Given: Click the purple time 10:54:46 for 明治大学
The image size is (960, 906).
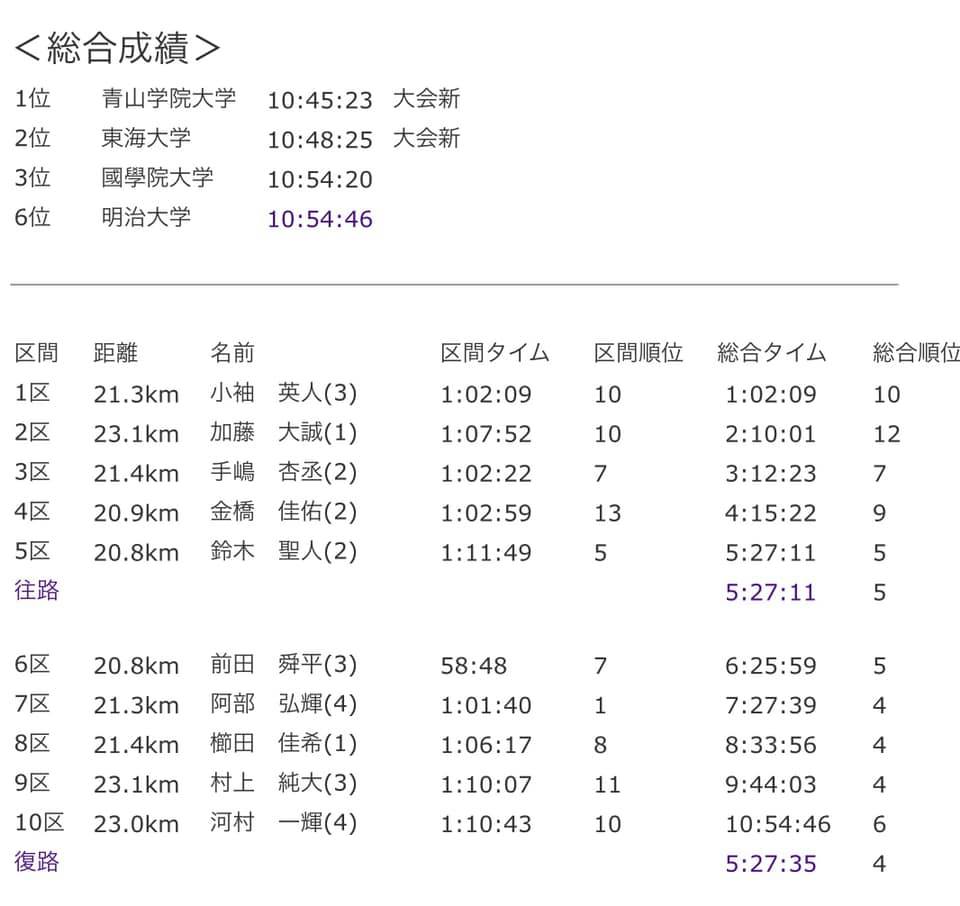Looking at the screenshot, I should pyautogui.click(x=320, y=219).
